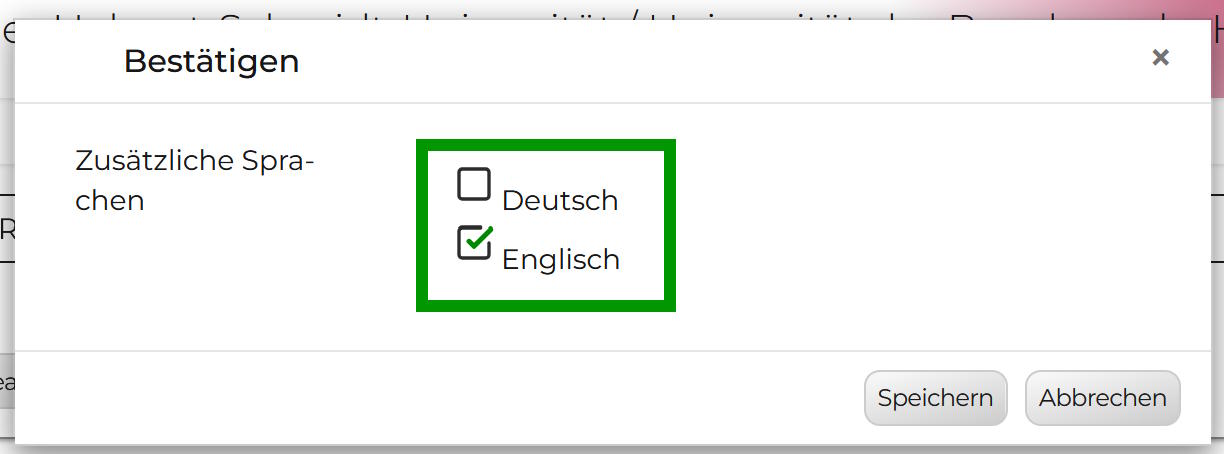Click the Englisch label text
The width and height of the screenshot is (1224, 454).
click(560, 260)
